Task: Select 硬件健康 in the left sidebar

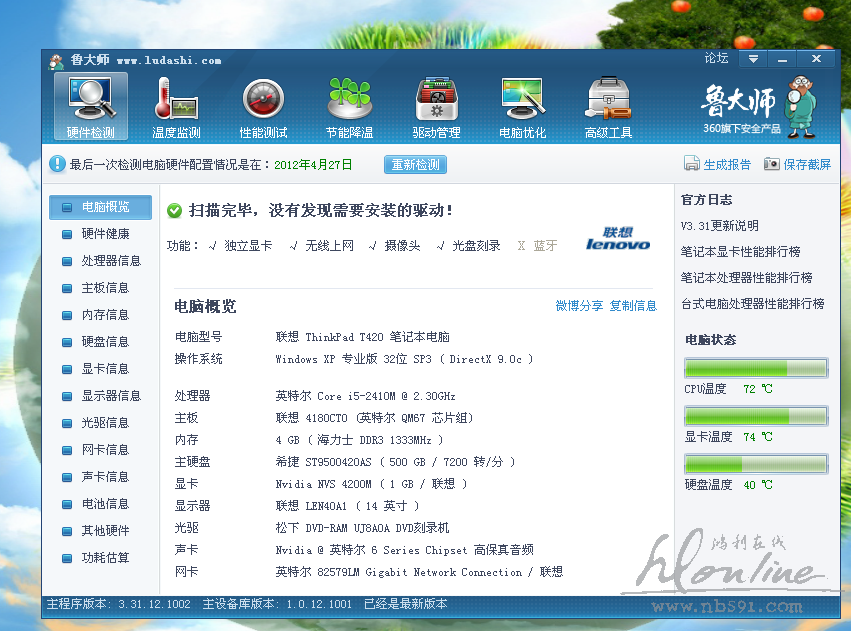Action: pos(104,234)
